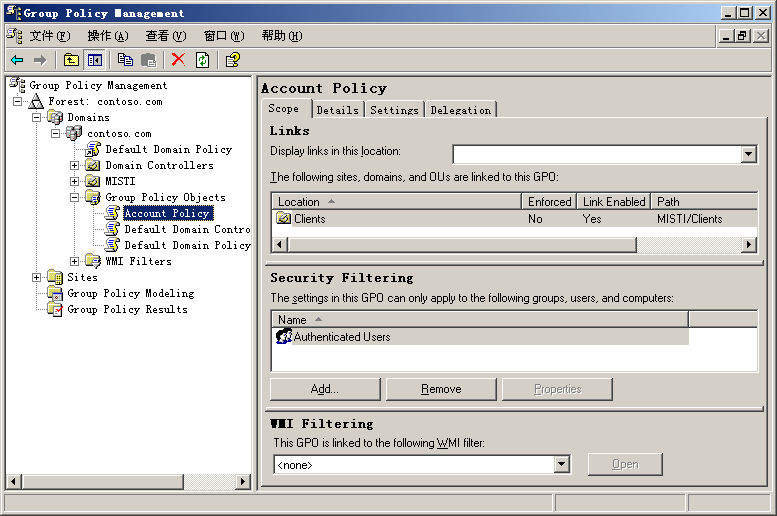The width and height of the screenshot is (777, 516).
Task: Switch to the Settings tab
Action: coord(394,110)
